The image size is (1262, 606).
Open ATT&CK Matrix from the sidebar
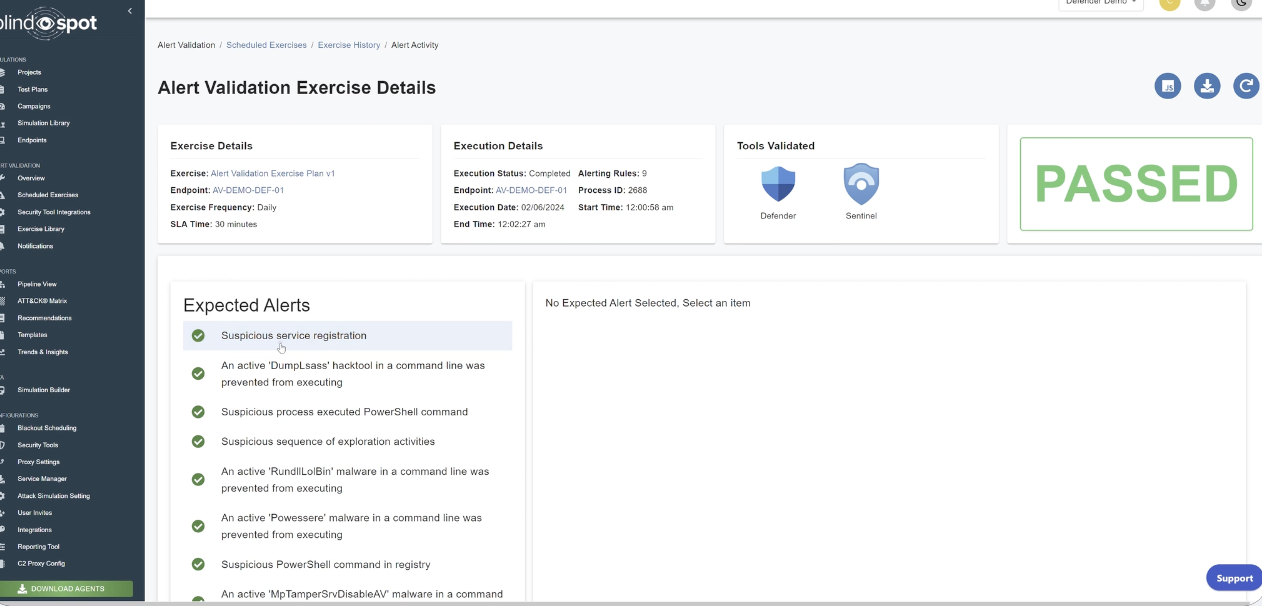click(x=42, y=301)
